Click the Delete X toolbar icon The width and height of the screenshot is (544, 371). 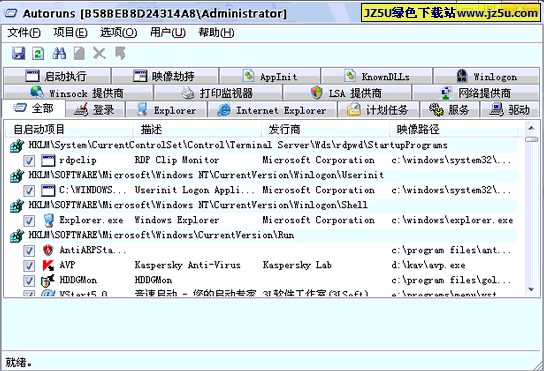tap(99, 53)
